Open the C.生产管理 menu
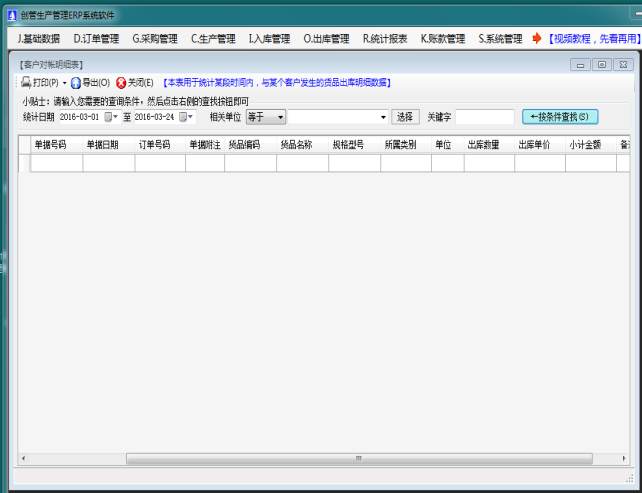This screenshot has width=642, height=493. click(x=213, y=39)
